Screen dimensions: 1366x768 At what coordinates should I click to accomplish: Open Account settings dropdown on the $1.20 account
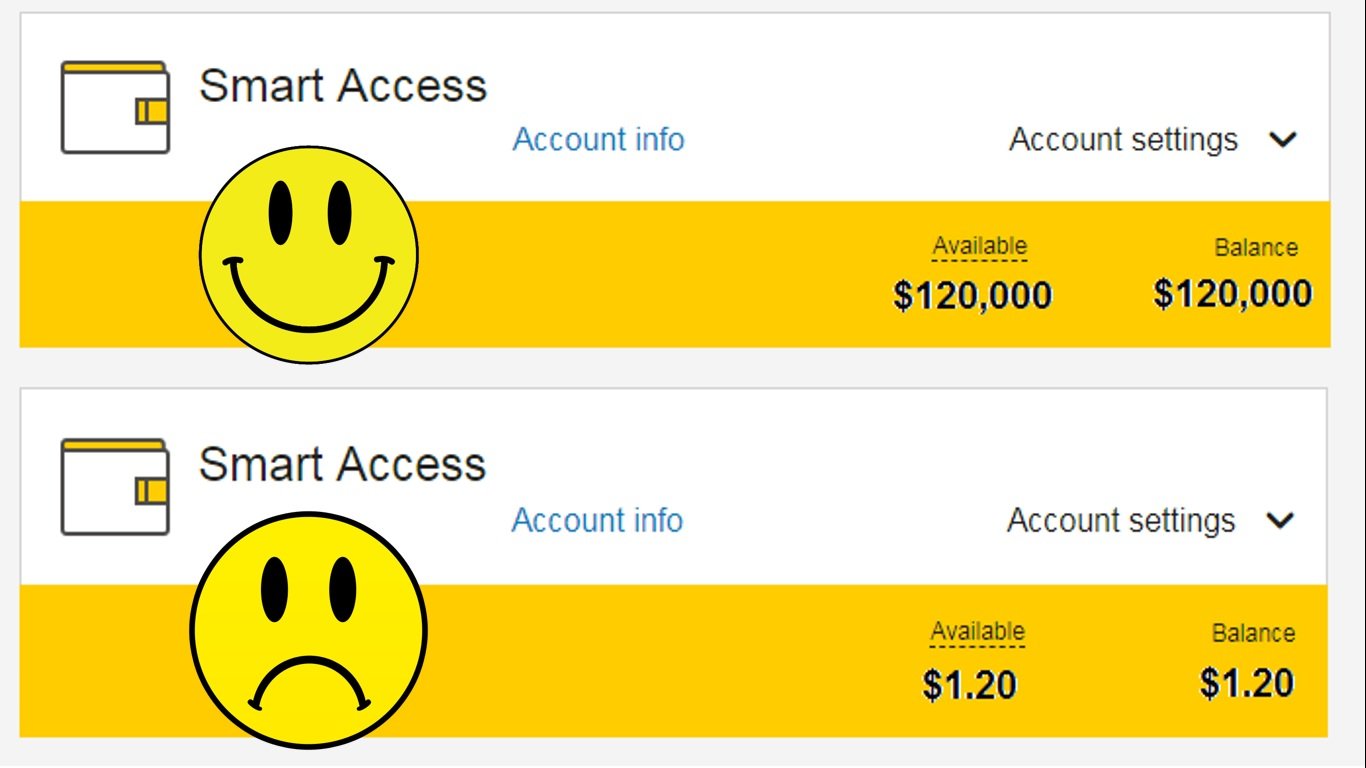1121,520
